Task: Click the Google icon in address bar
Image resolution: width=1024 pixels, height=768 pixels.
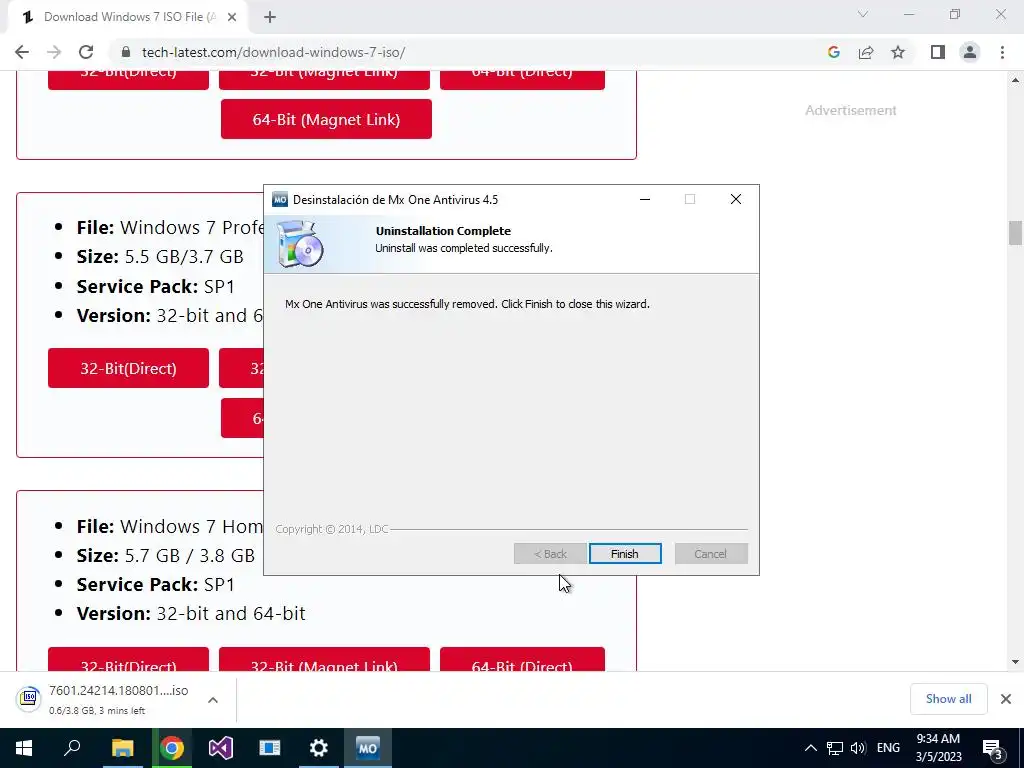Action: pyautogui.click(x=833, y=52)
